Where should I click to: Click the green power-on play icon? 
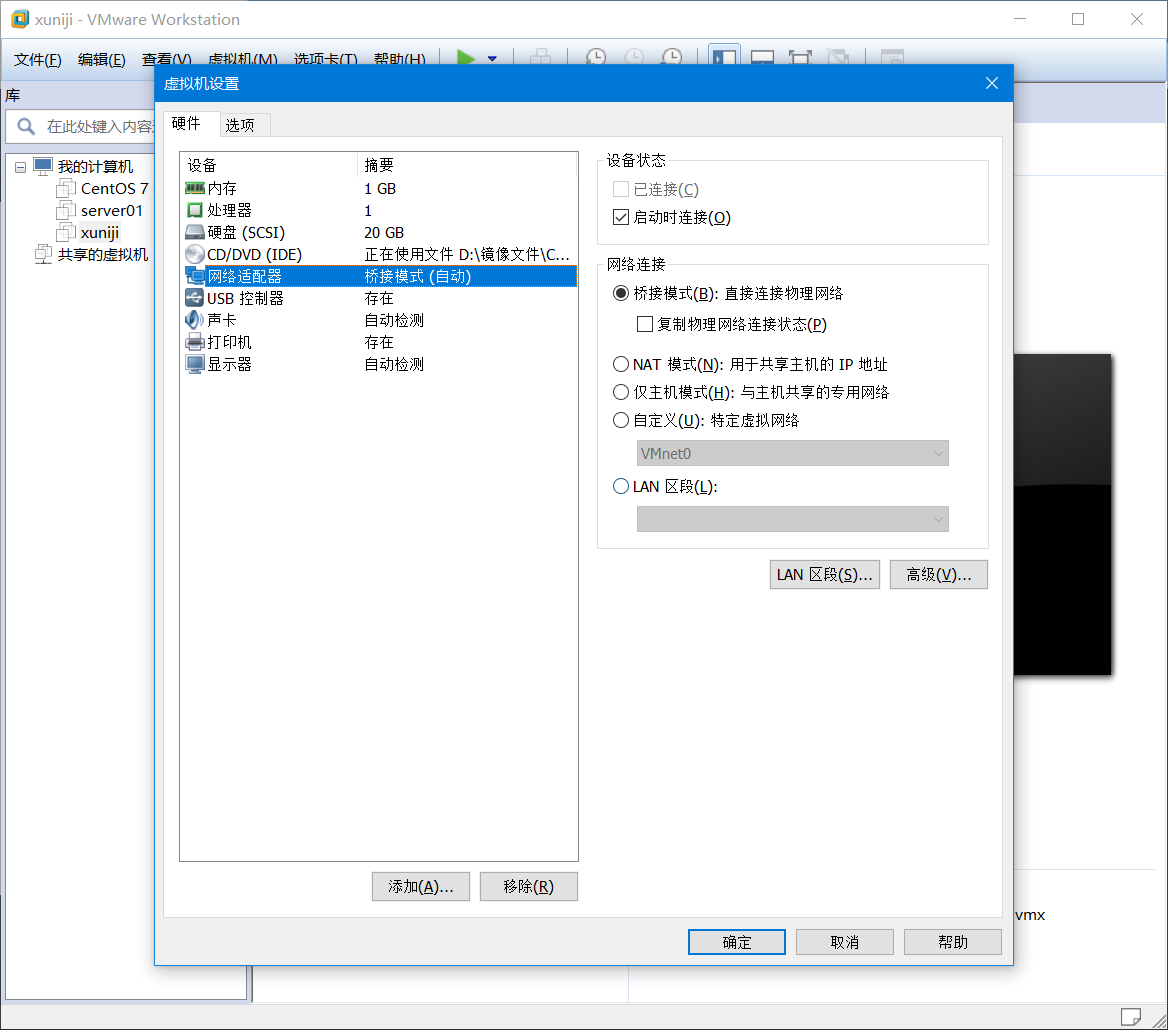[466, 57]
